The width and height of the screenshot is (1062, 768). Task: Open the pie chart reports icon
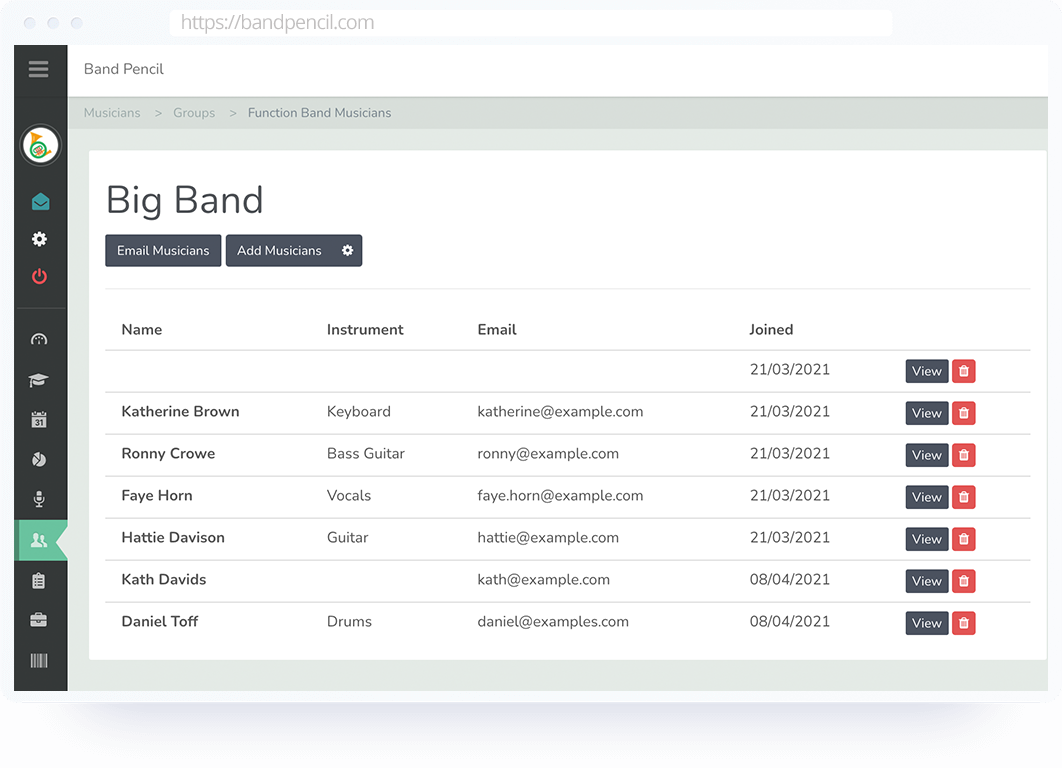(x=40, y=459)
